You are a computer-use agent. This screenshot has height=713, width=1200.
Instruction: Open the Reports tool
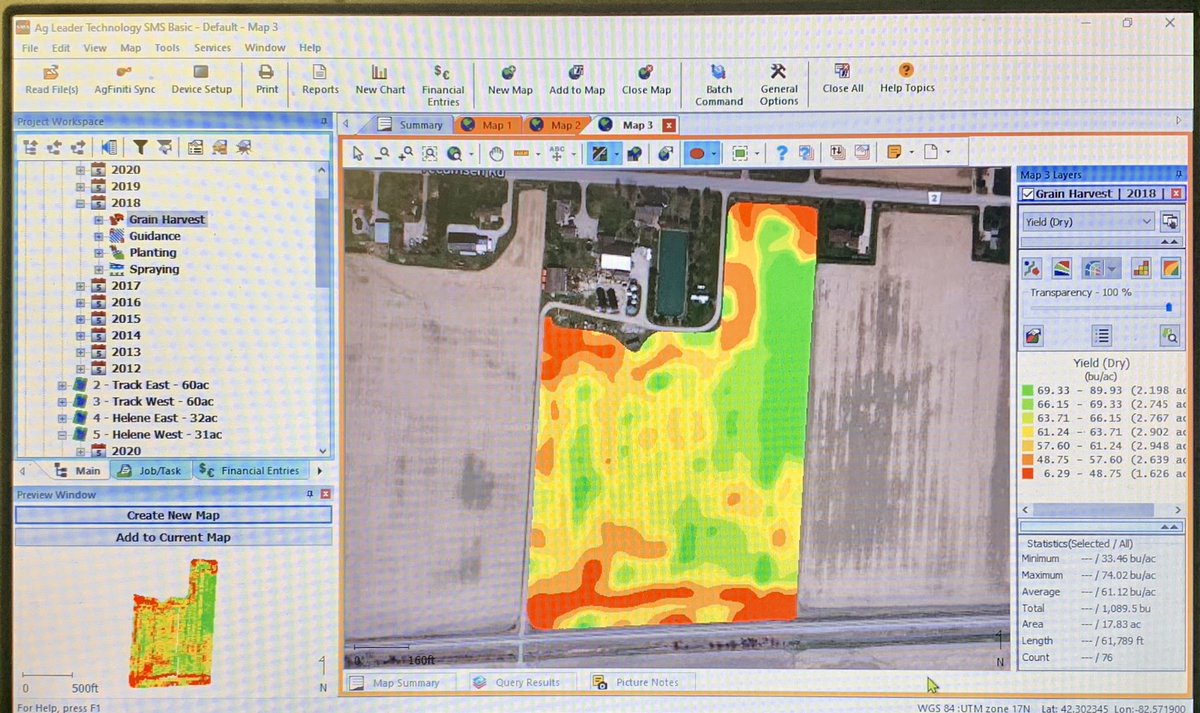pos(320,80)
